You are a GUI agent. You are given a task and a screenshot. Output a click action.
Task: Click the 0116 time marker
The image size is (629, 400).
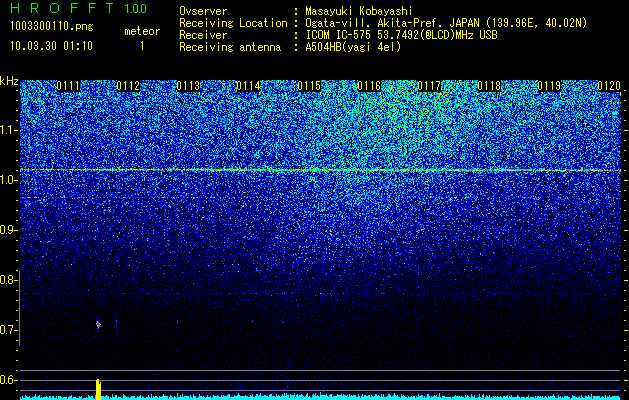tap(369, 86)
